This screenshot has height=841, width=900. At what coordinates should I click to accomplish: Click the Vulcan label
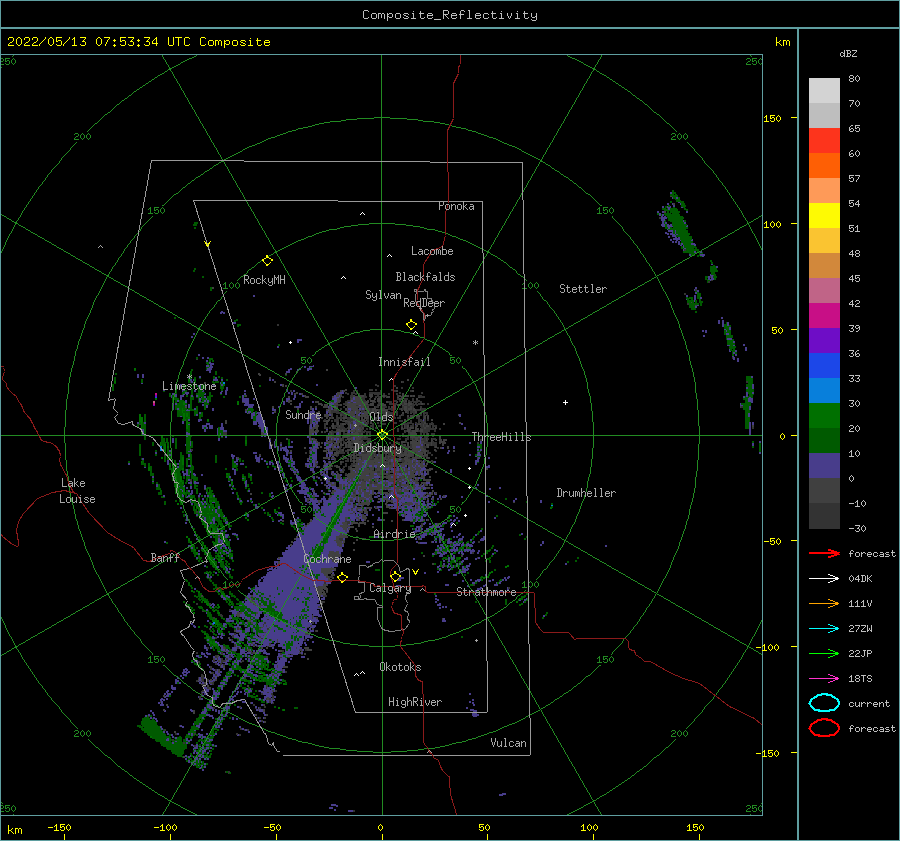(x=508, y=743)
